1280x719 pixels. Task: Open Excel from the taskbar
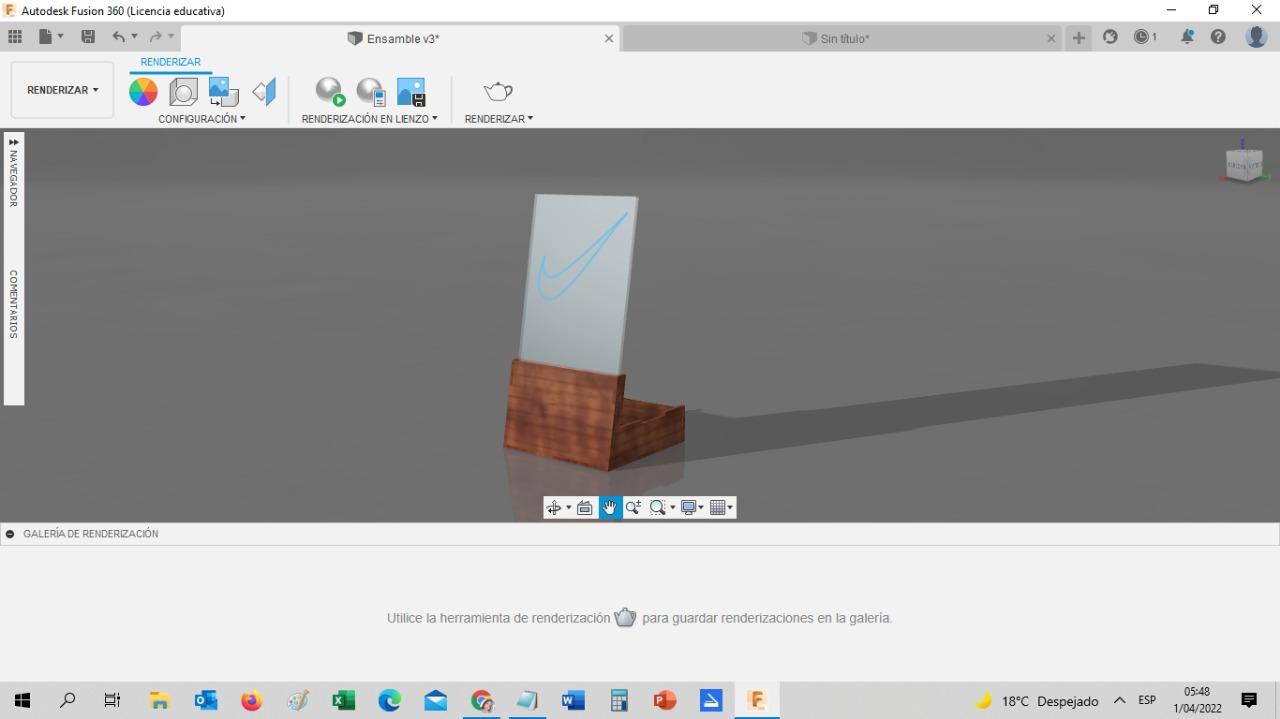tap(343, 701)
